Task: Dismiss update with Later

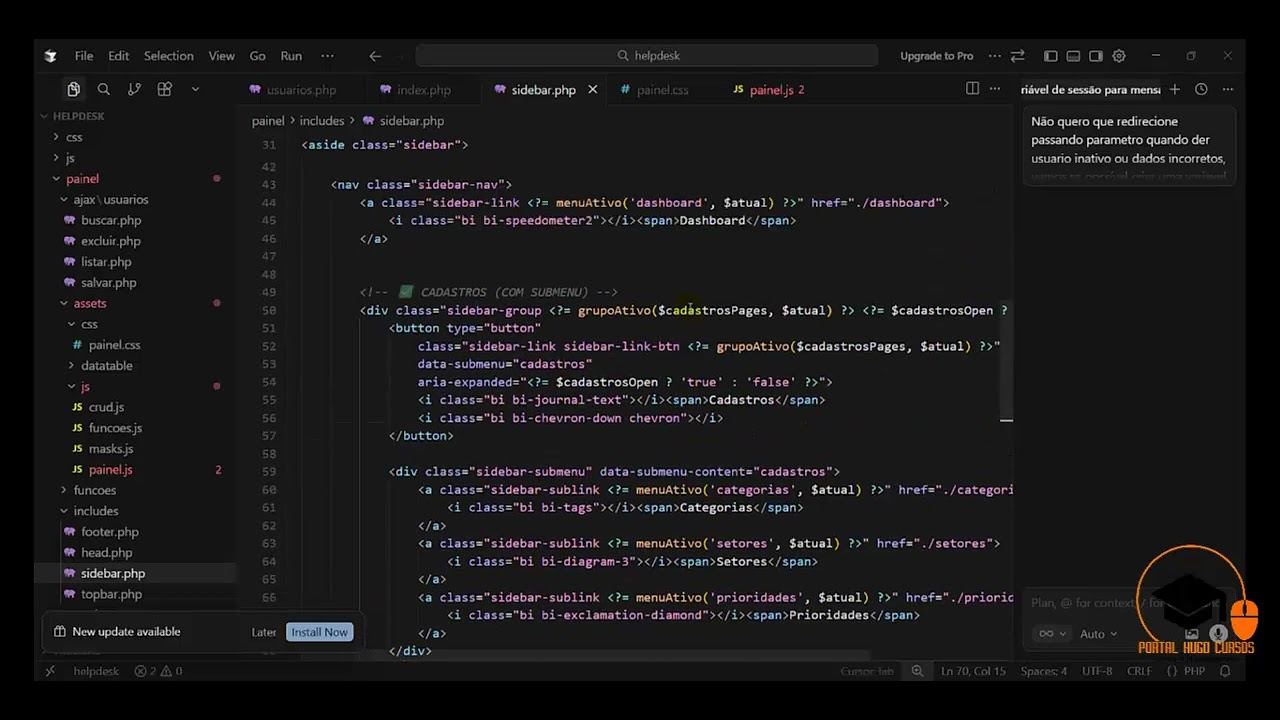Action: coord(264,632)
